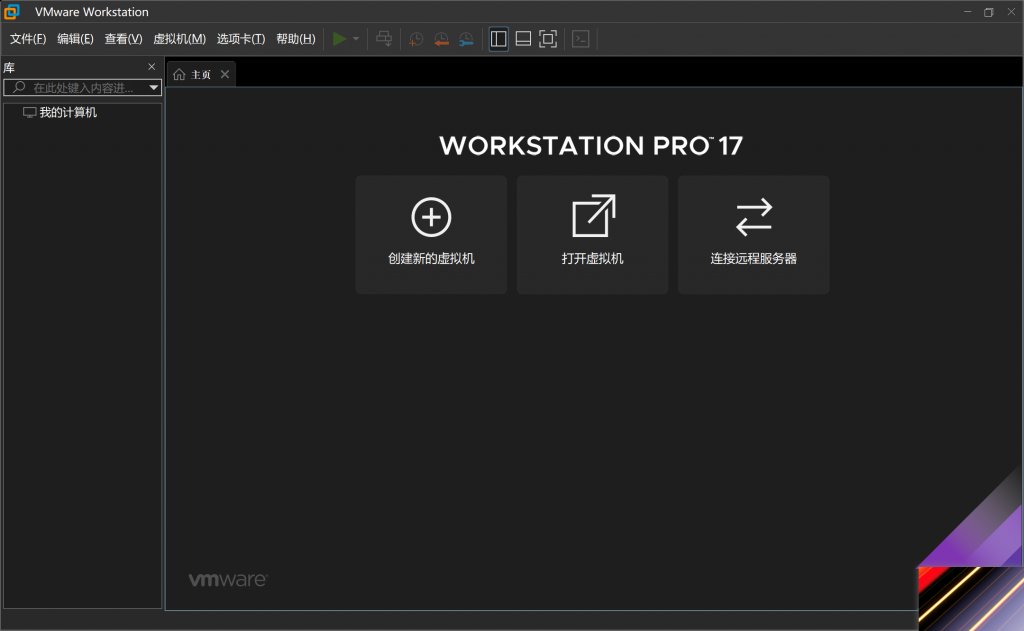1024x631 pixels.
Task: Click 打开虚拟机 card
Action: tap(592, 235)
